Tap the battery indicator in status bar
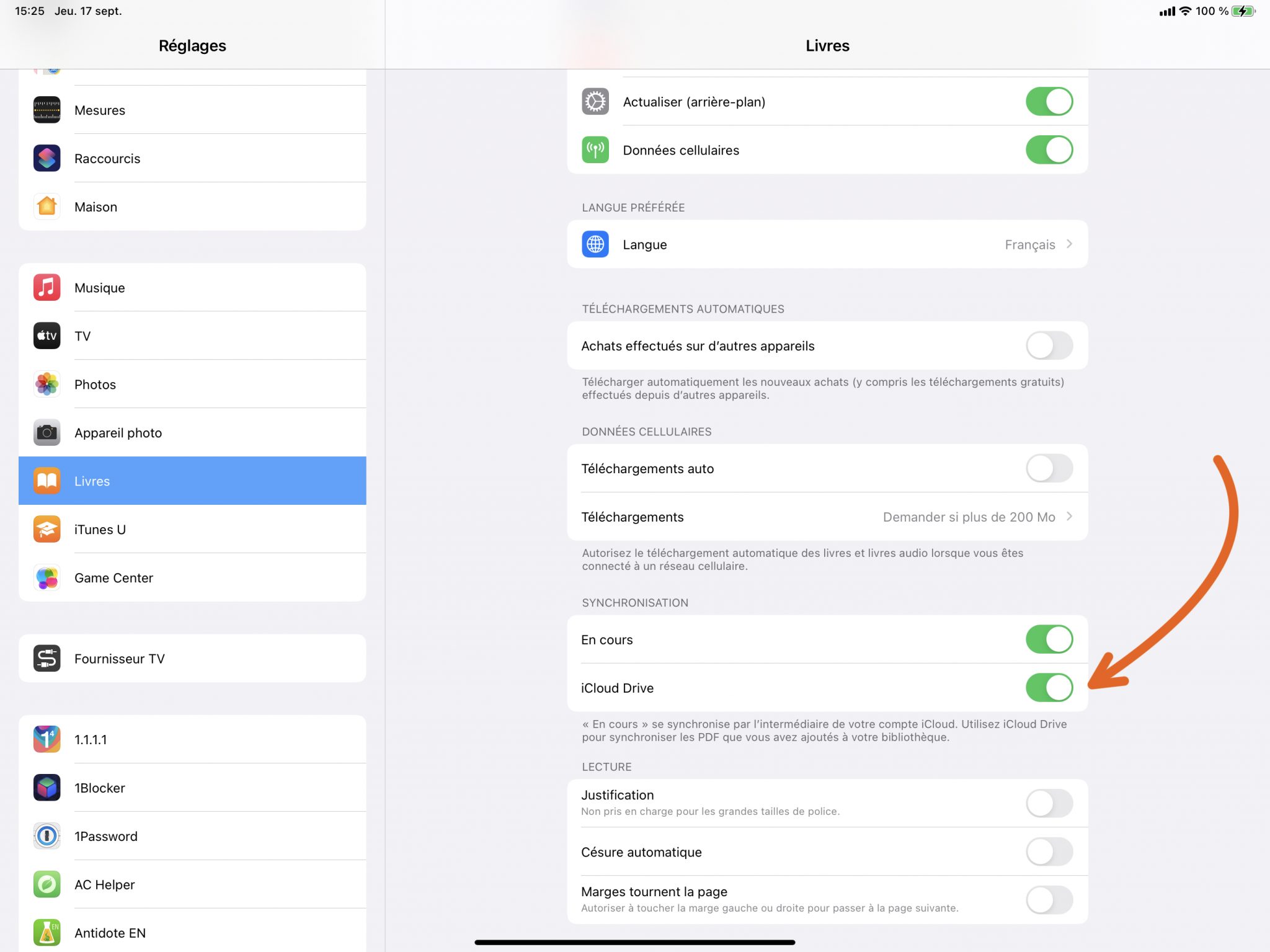The image size is (1270, 952). (1243, 11)
